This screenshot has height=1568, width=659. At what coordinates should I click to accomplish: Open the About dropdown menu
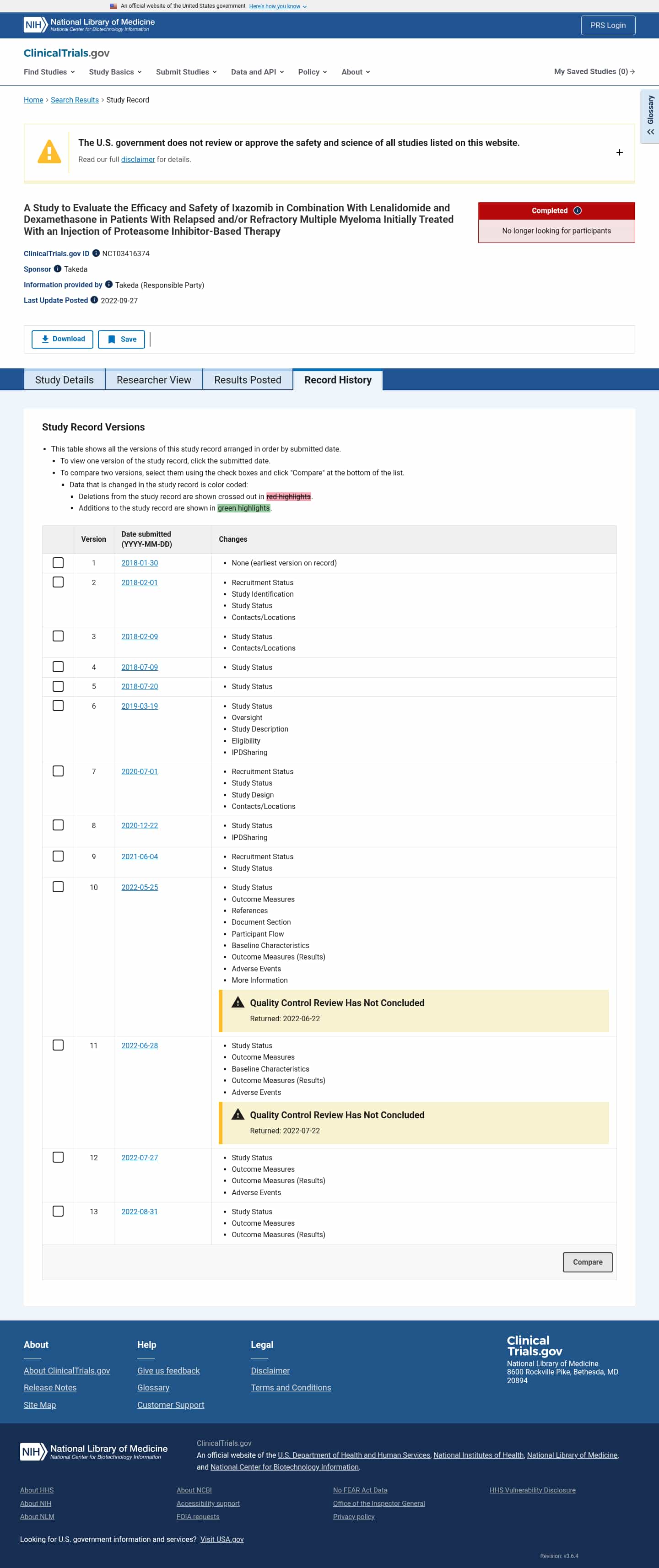pos(356,72)
